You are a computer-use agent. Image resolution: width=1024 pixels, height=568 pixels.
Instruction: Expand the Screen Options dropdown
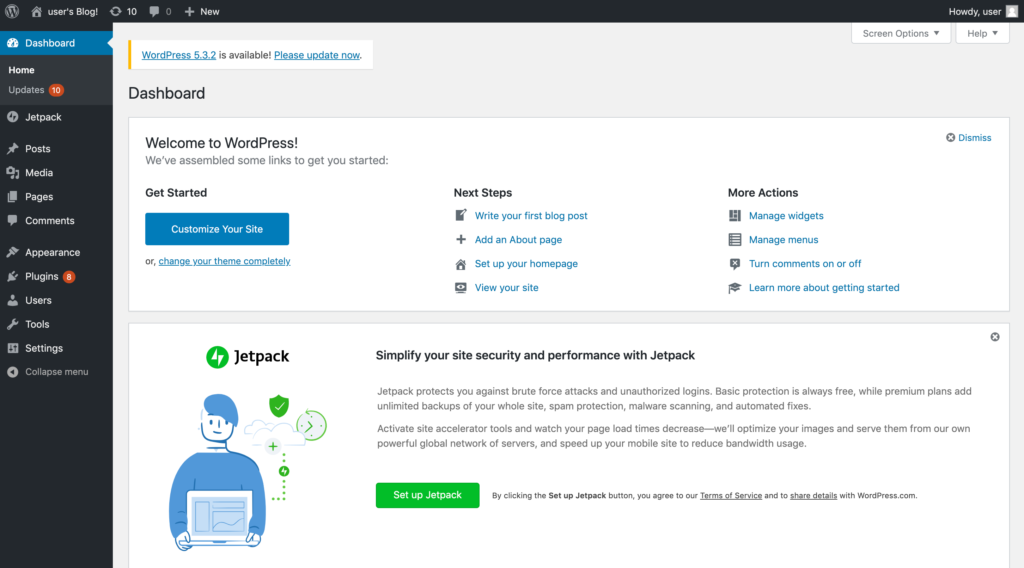[x=901, y=33]
